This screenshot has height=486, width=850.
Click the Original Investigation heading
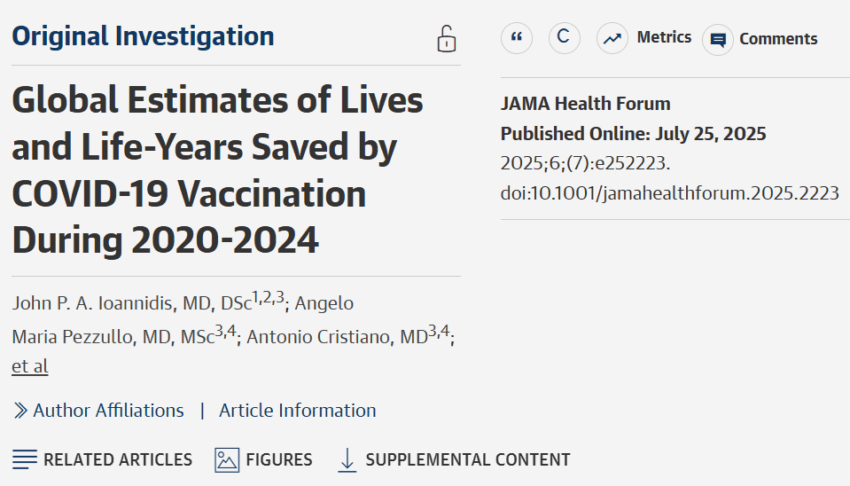pyautogui.click(x=143, y=37)
